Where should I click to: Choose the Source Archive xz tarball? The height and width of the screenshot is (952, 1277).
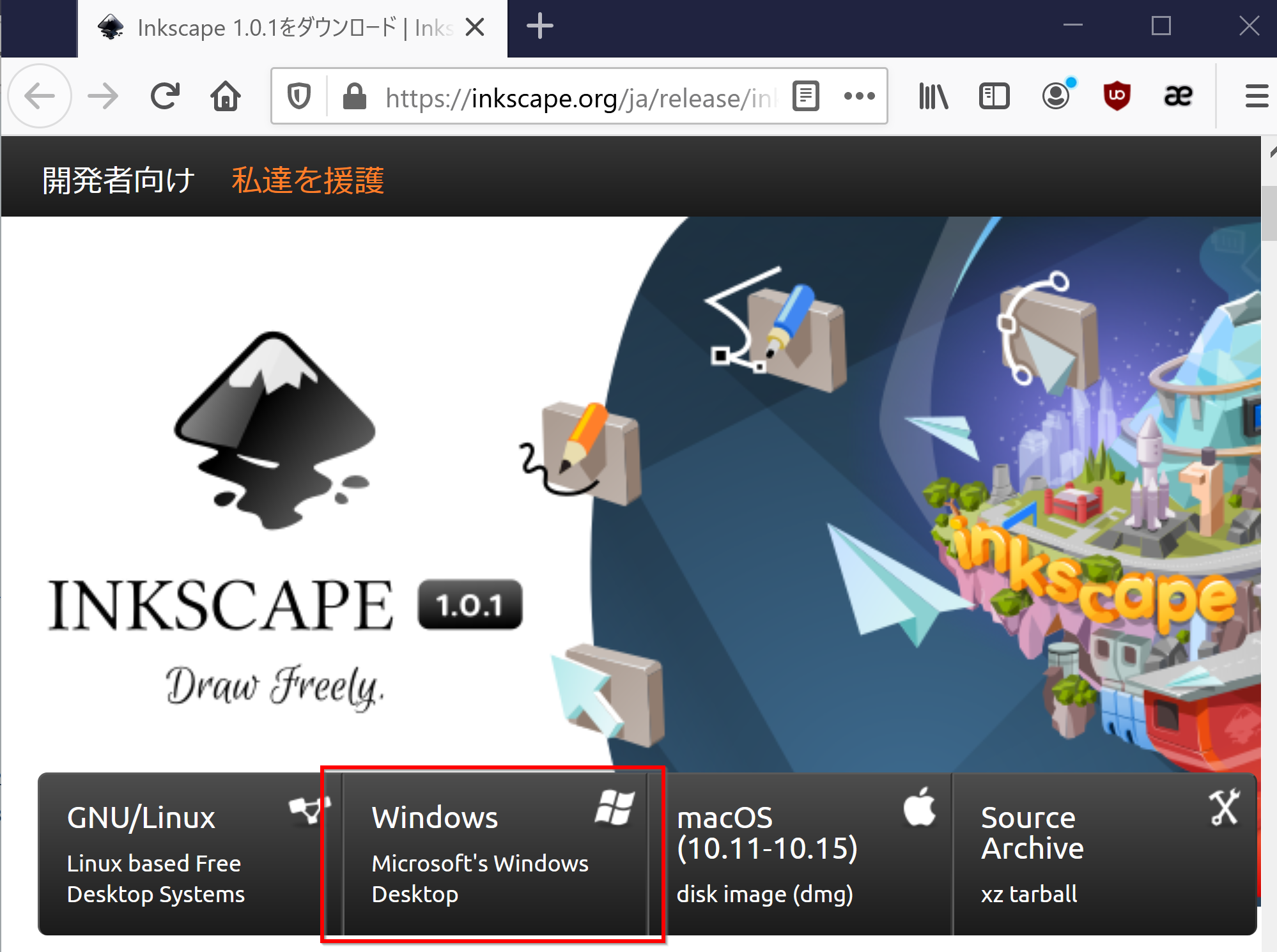(1105, 854)
